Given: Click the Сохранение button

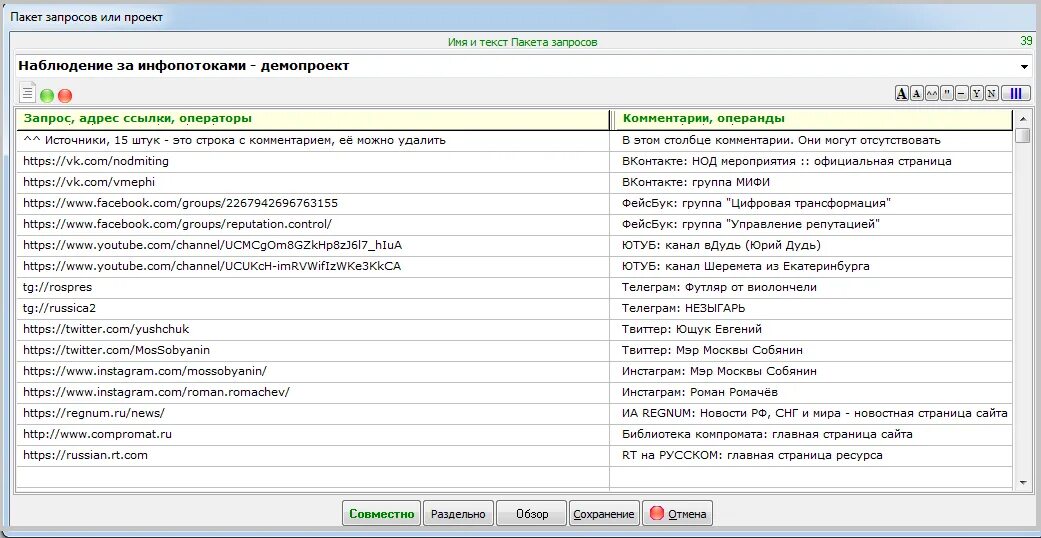Looking at the screenshot, I should click(x=604, y=513).
